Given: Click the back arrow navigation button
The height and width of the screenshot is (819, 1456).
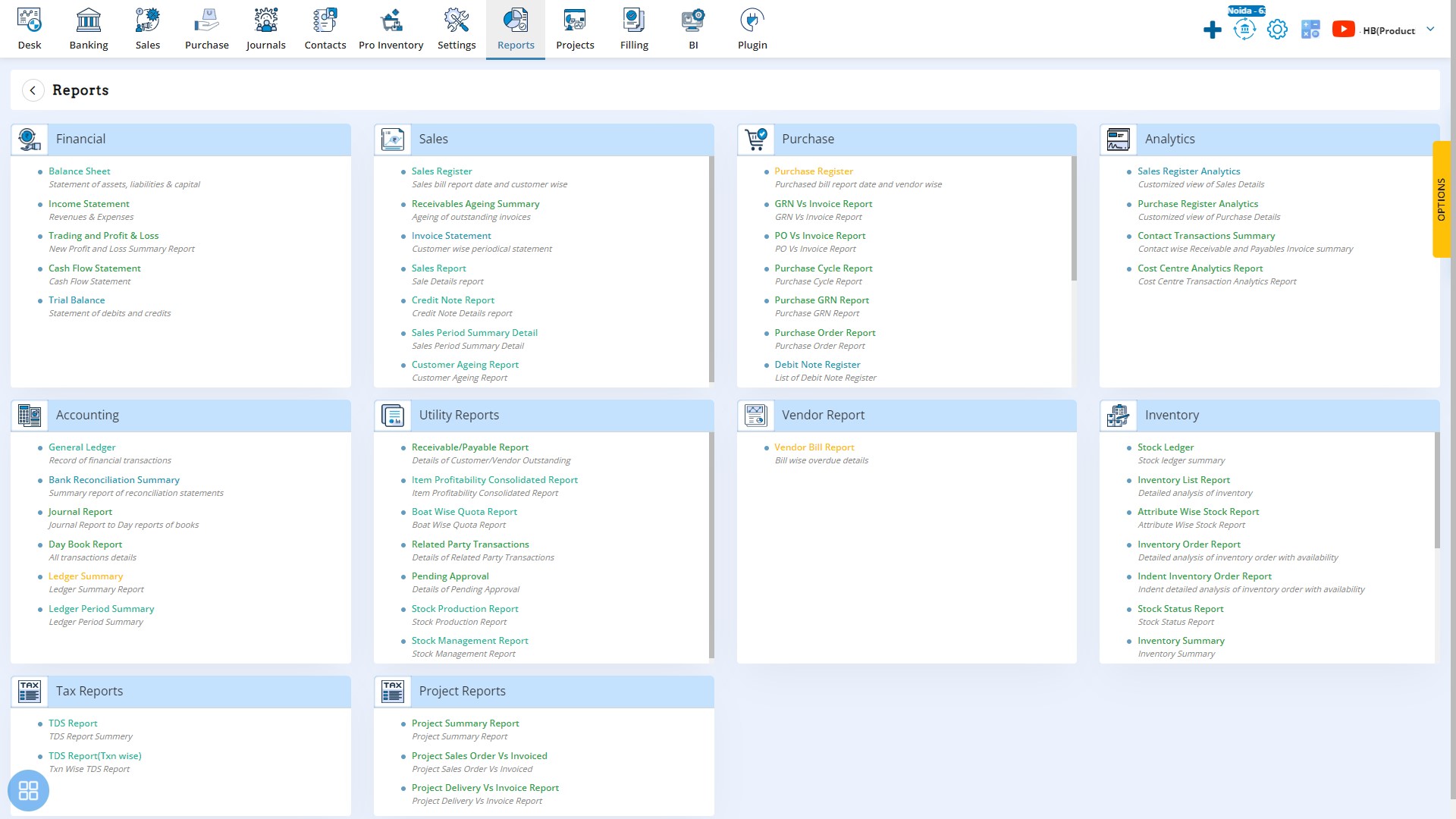Looking at the screenshot, I should coord(33,90).
